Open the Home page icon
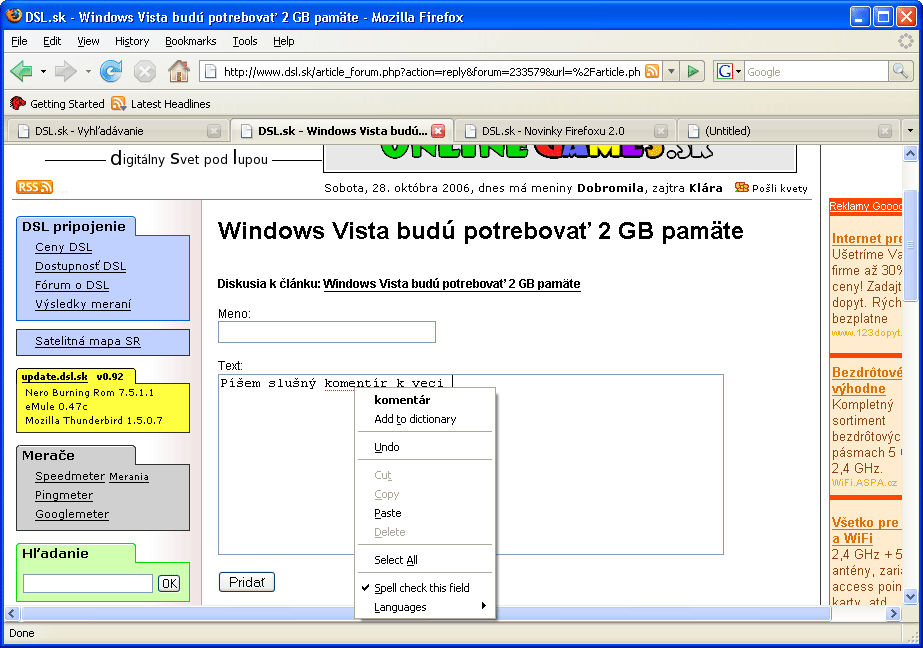This screenshot has height=648, width=923. 179,72
